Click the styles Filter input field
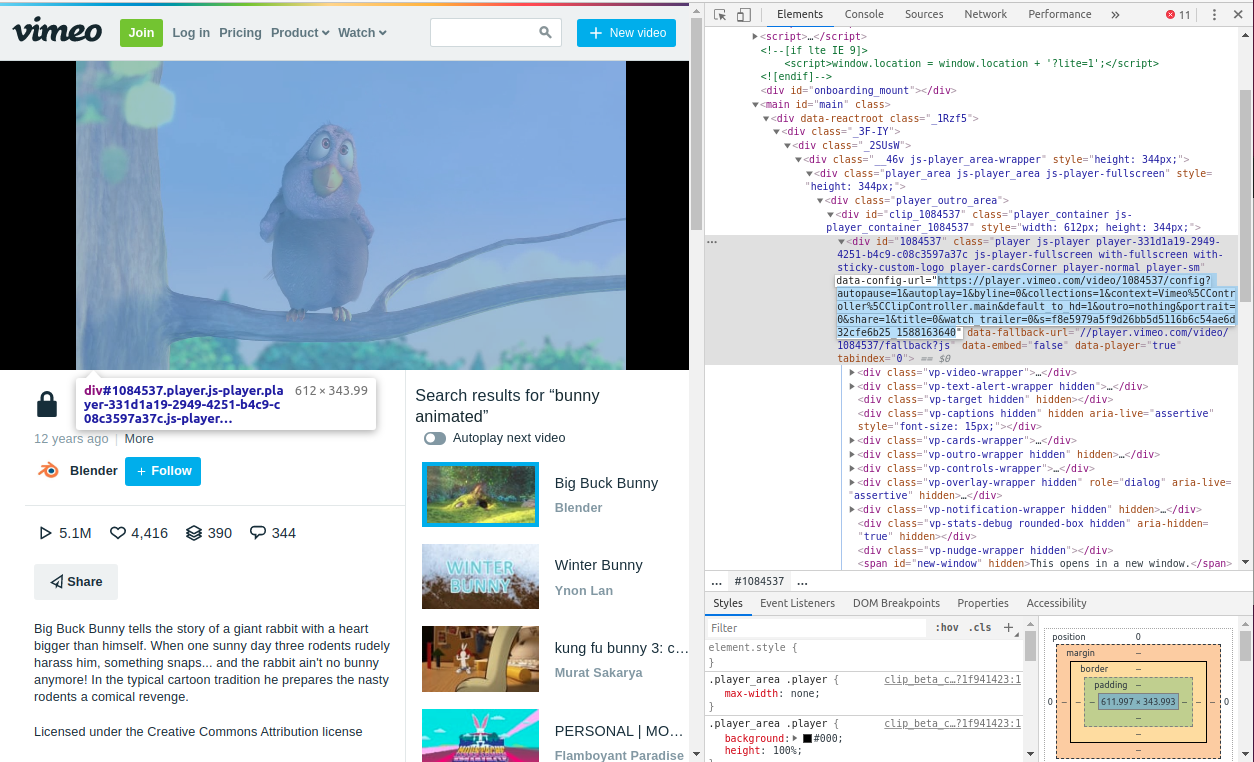This screenshot has height=762, width=1254. 818,628
